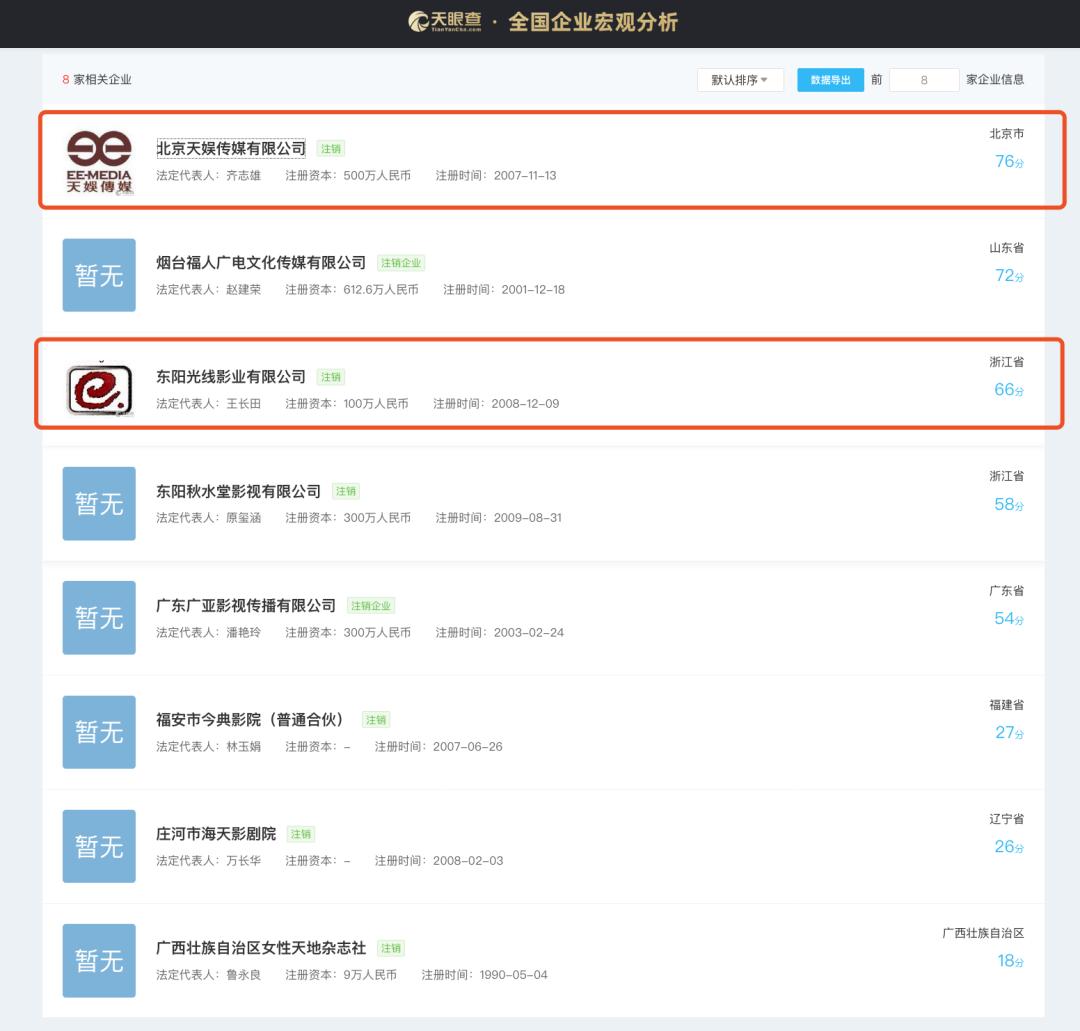This screenshot has height=1031, width=1080.
Task: Click placeholder logo for 广东广亚影视传播
Action: coord(99,618)
